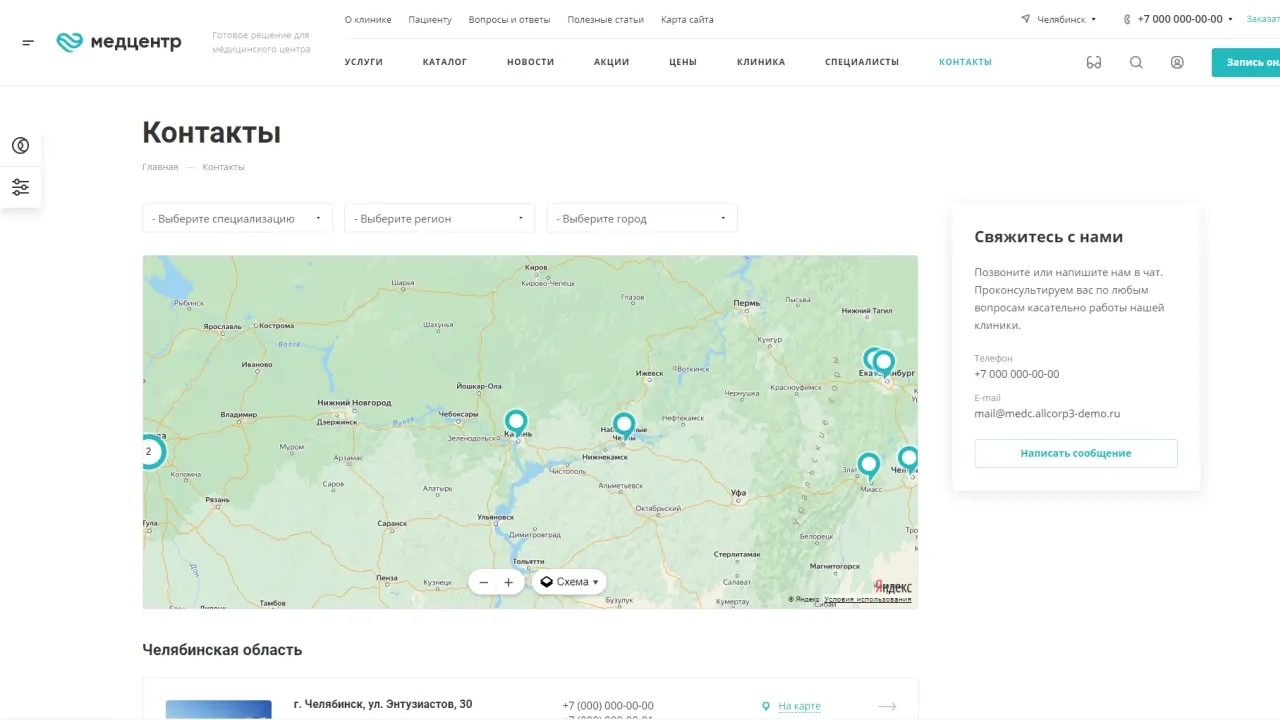
Task: Click address г. Челябинск, ул. Энтузиастов, 30
Action: [x=383, y=705]
